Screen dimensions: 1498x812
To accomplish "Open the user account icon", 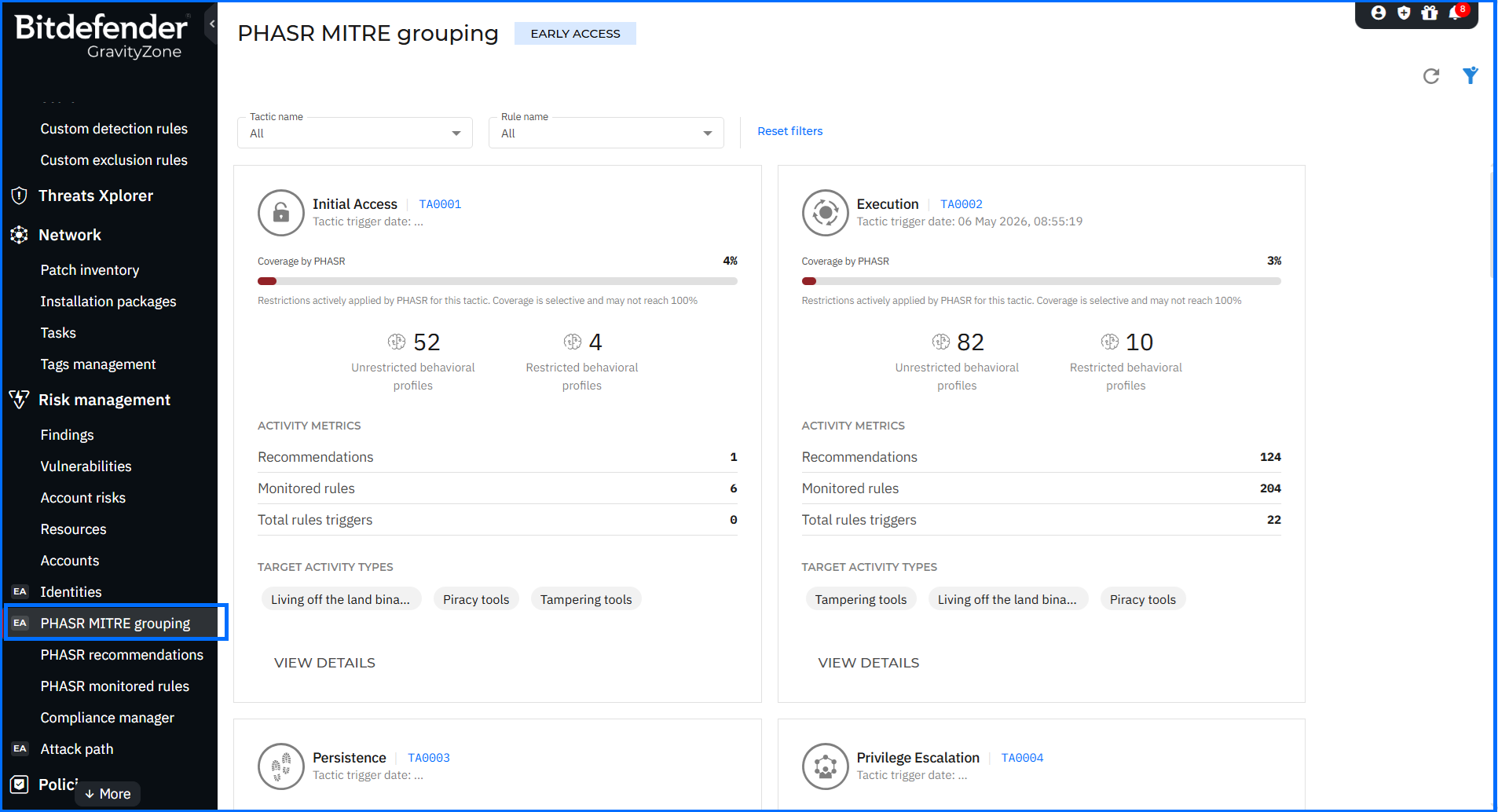I will 1379,13.
